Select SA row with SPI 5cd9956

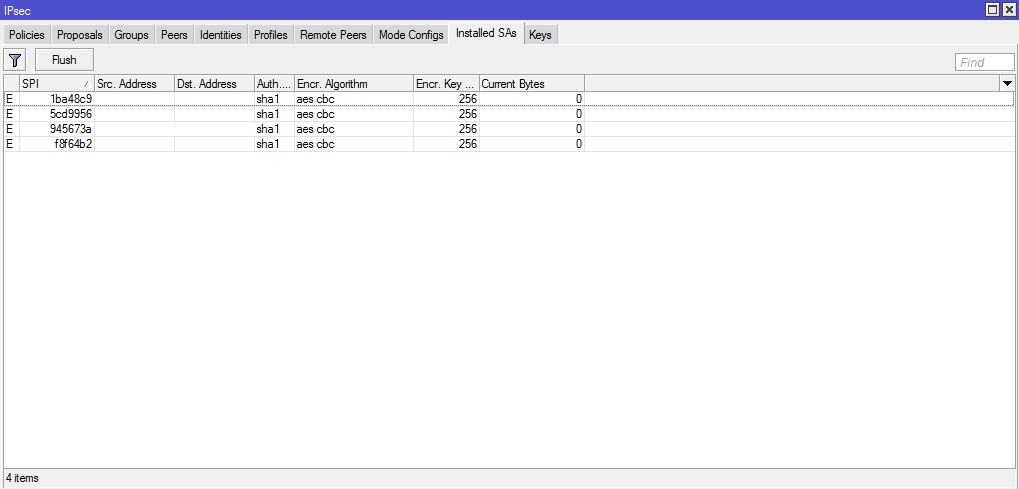[508, 114]
